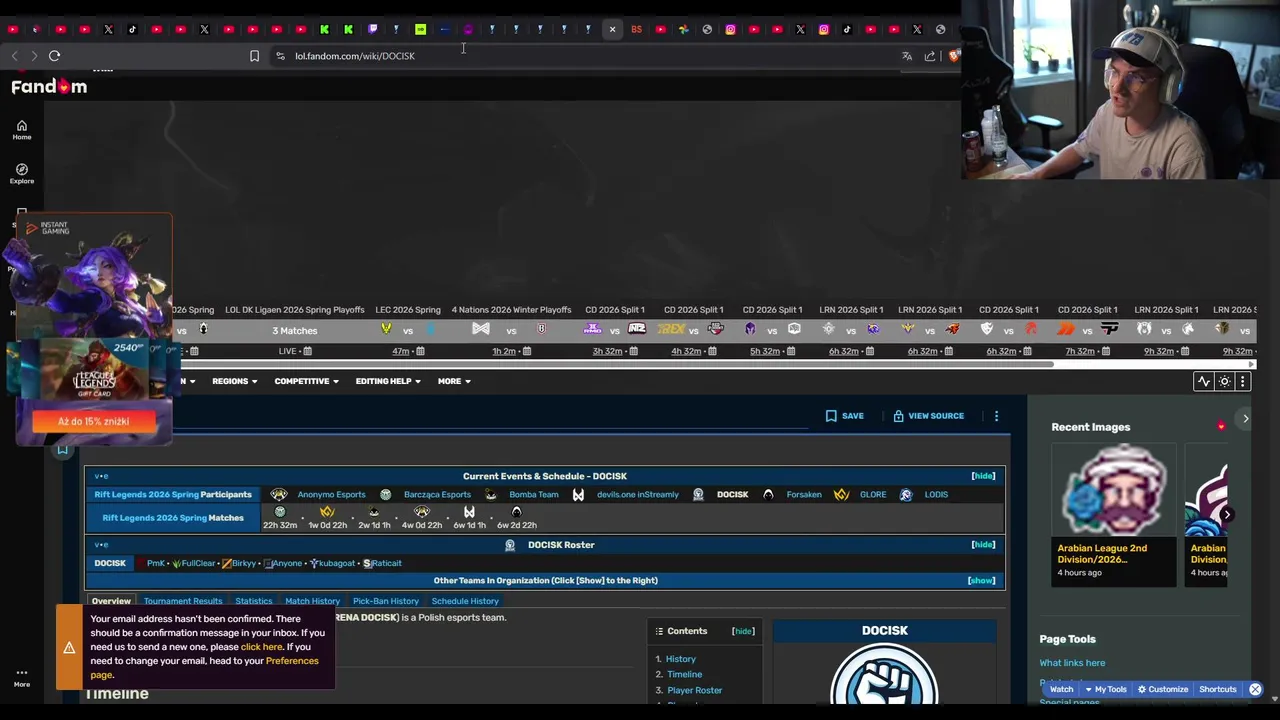Click the Bomba Team logo icon

pos(491,494)
